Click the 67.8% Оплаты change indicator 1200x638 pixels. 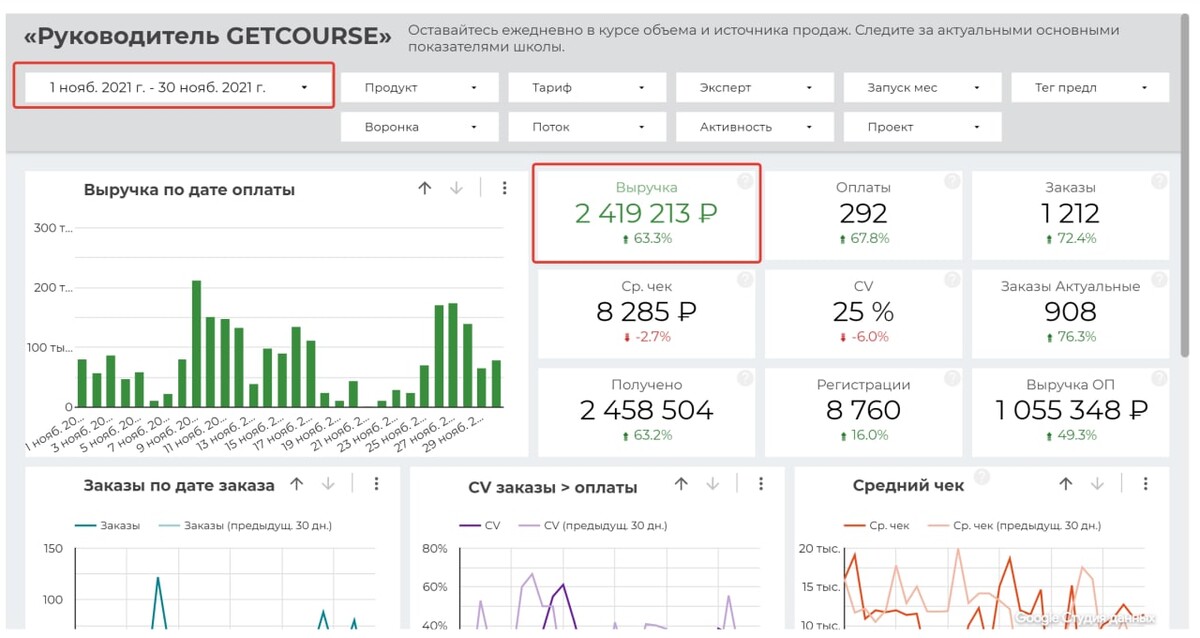point(863,239)
